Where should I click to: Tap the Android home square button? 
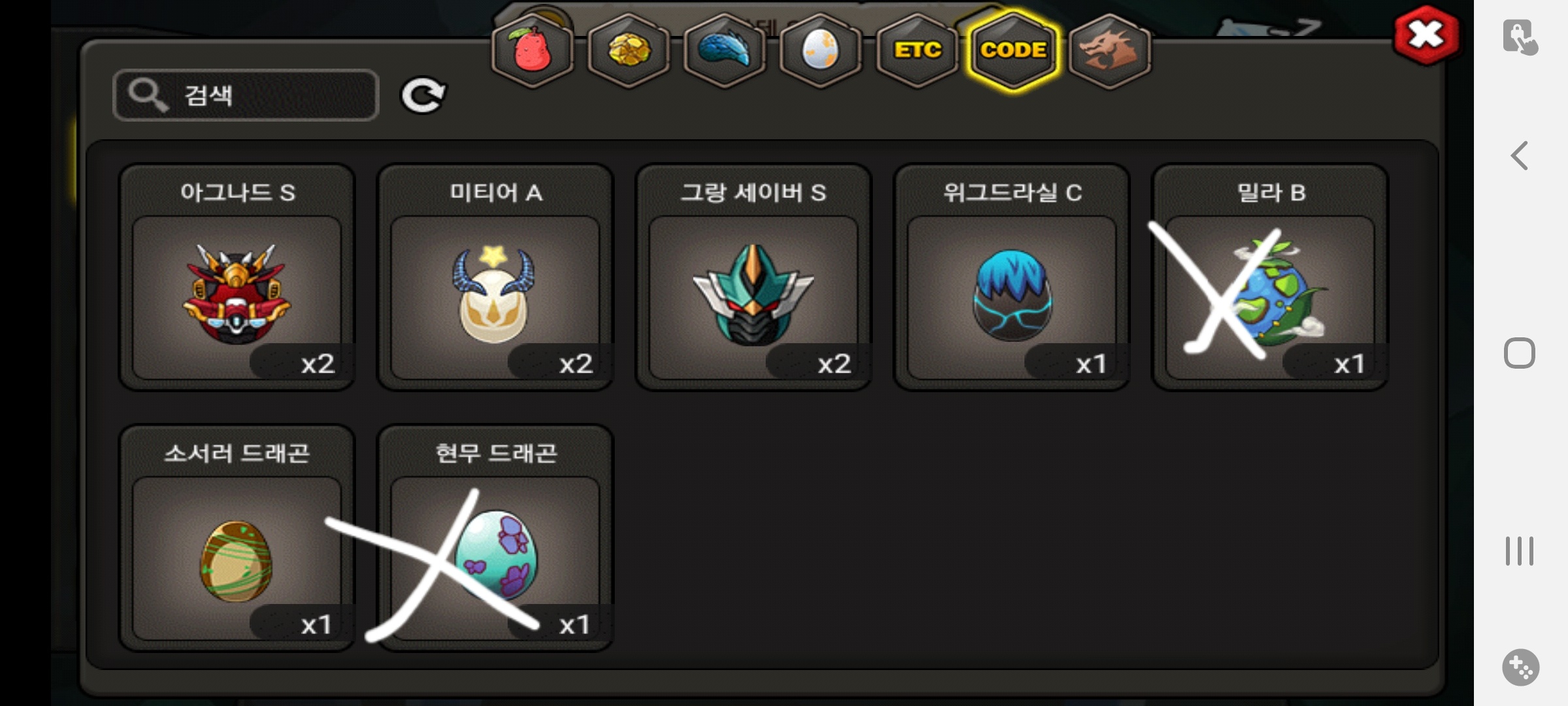click(x=1520, y=353)
